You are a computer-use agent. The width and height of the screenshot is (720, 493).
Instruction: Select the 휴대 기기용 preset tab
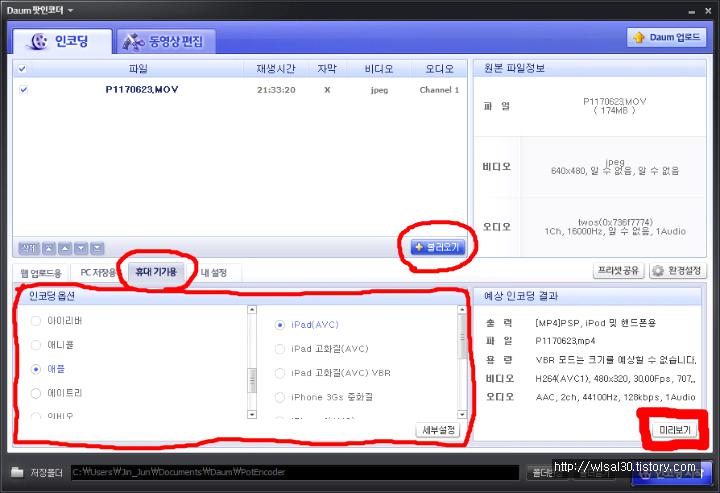(156, 272)
